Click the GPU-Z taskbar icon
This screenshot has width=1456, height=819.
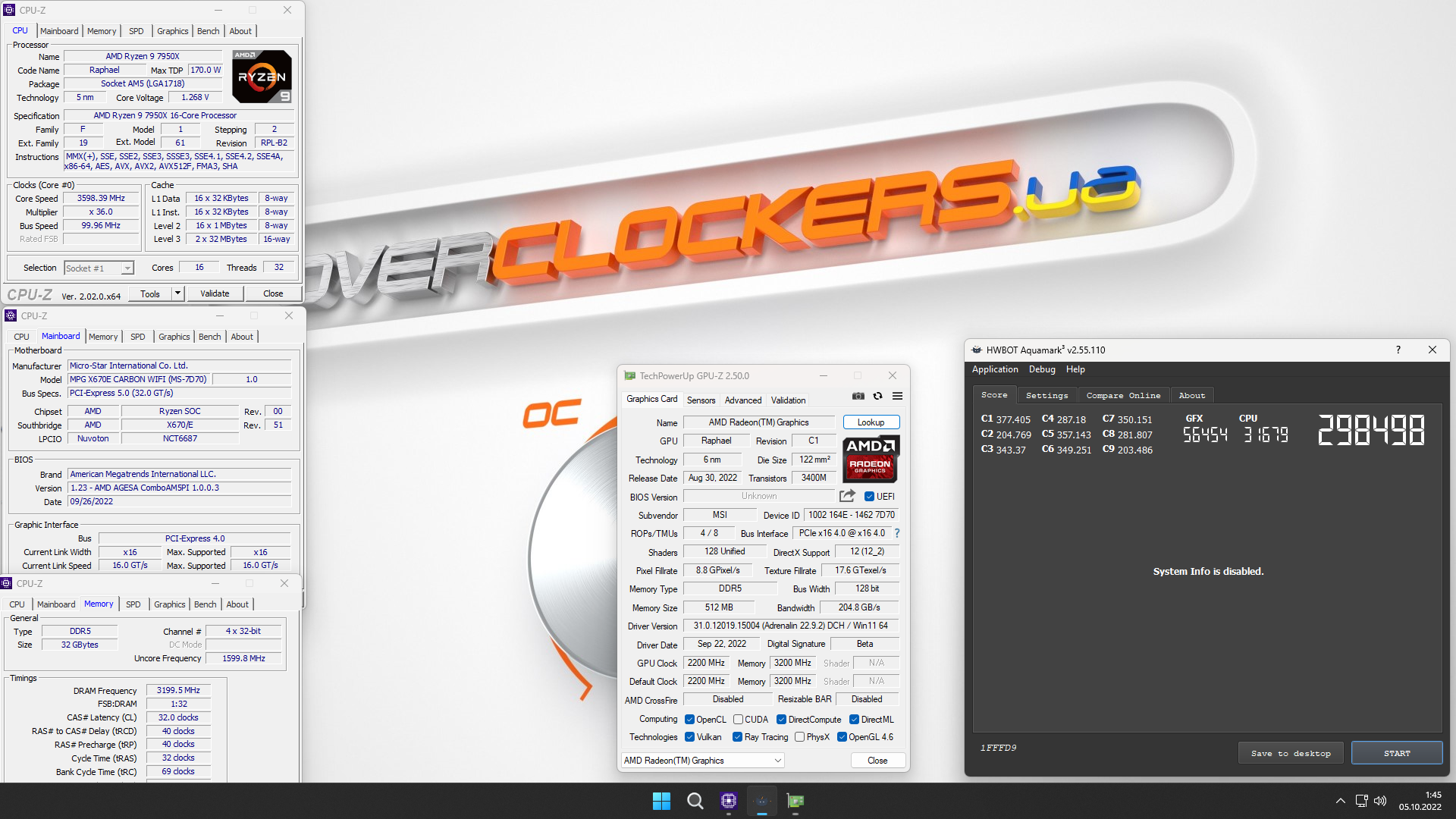795,801
